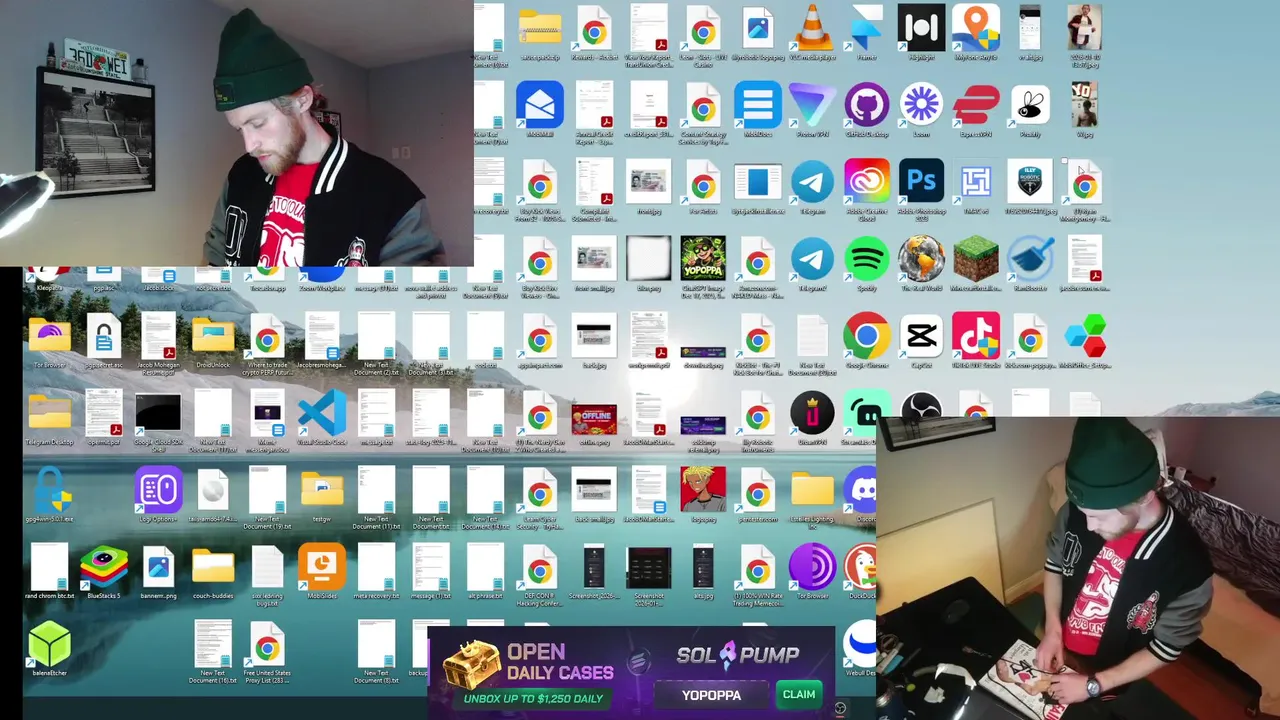Open the DuckDuckGo browser shortcut

[x=861, y=568]
